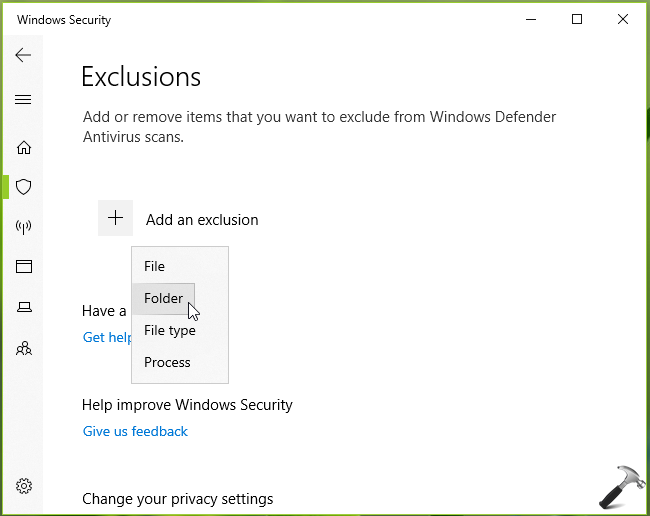The width and height of the screenshot is (650, 516).
Task: Choose Folder from exclusion menu
Action: coord(163,298)
